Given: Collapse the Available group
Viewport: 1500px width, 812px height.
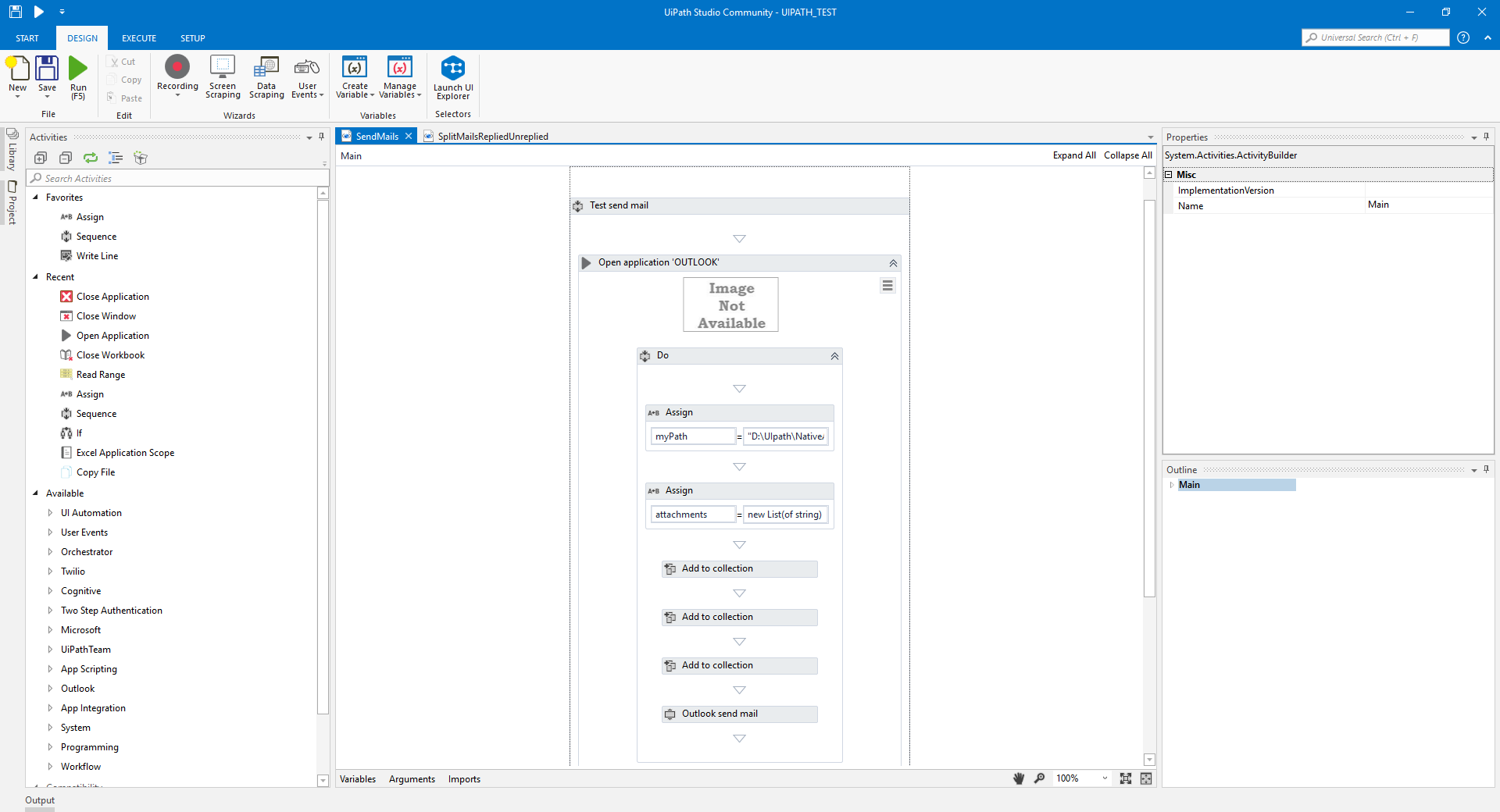Looking at the screenshot, I should tap(35, 493).
